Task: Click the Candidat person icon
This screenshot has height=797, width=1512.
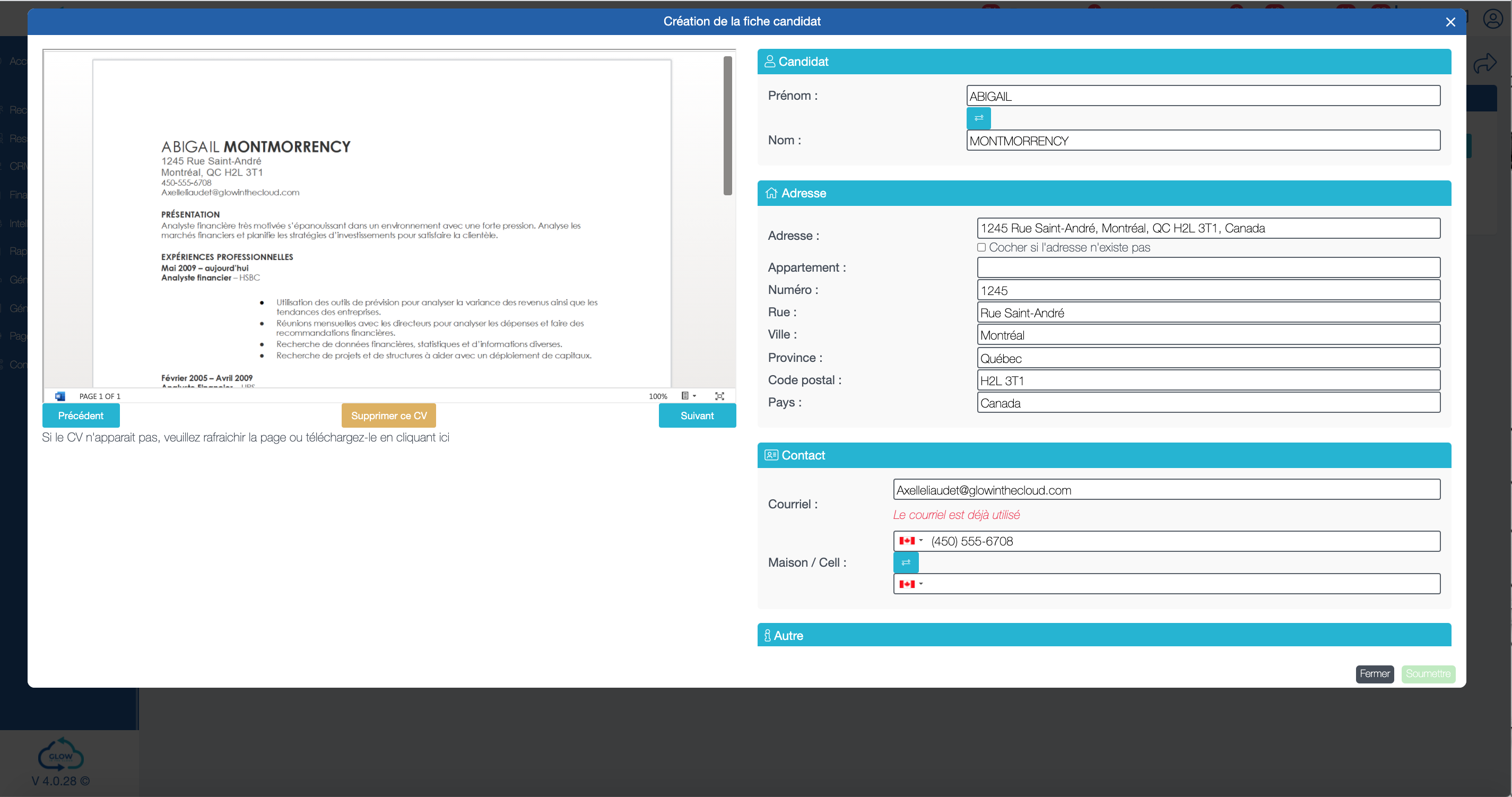Action: pos(769,61)
